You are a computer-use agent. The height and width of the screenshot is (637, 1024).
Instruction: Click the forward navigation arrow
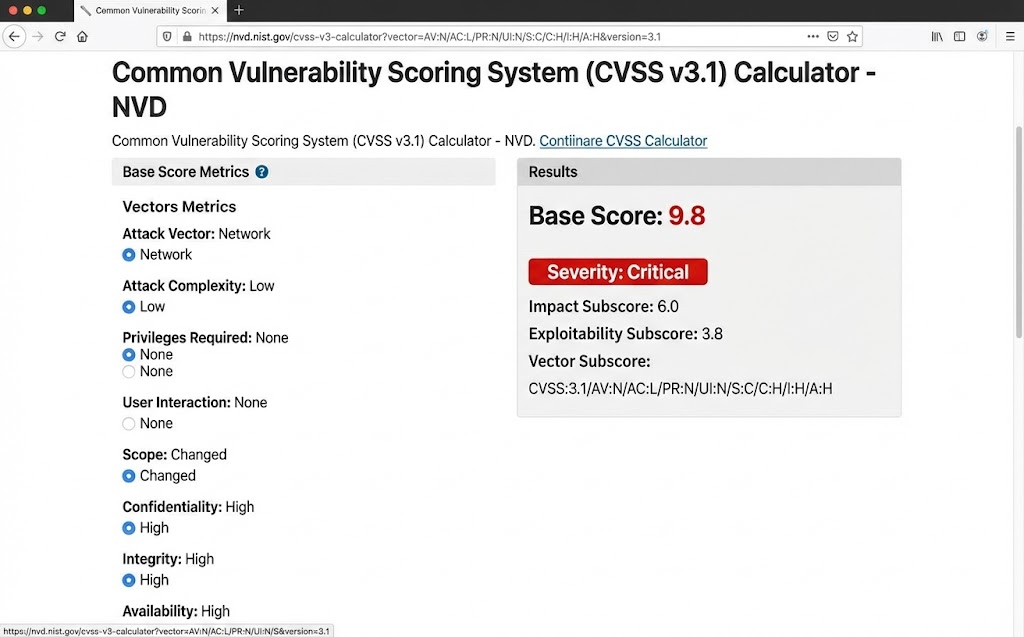pyautogui.click(x=38, y=36)
